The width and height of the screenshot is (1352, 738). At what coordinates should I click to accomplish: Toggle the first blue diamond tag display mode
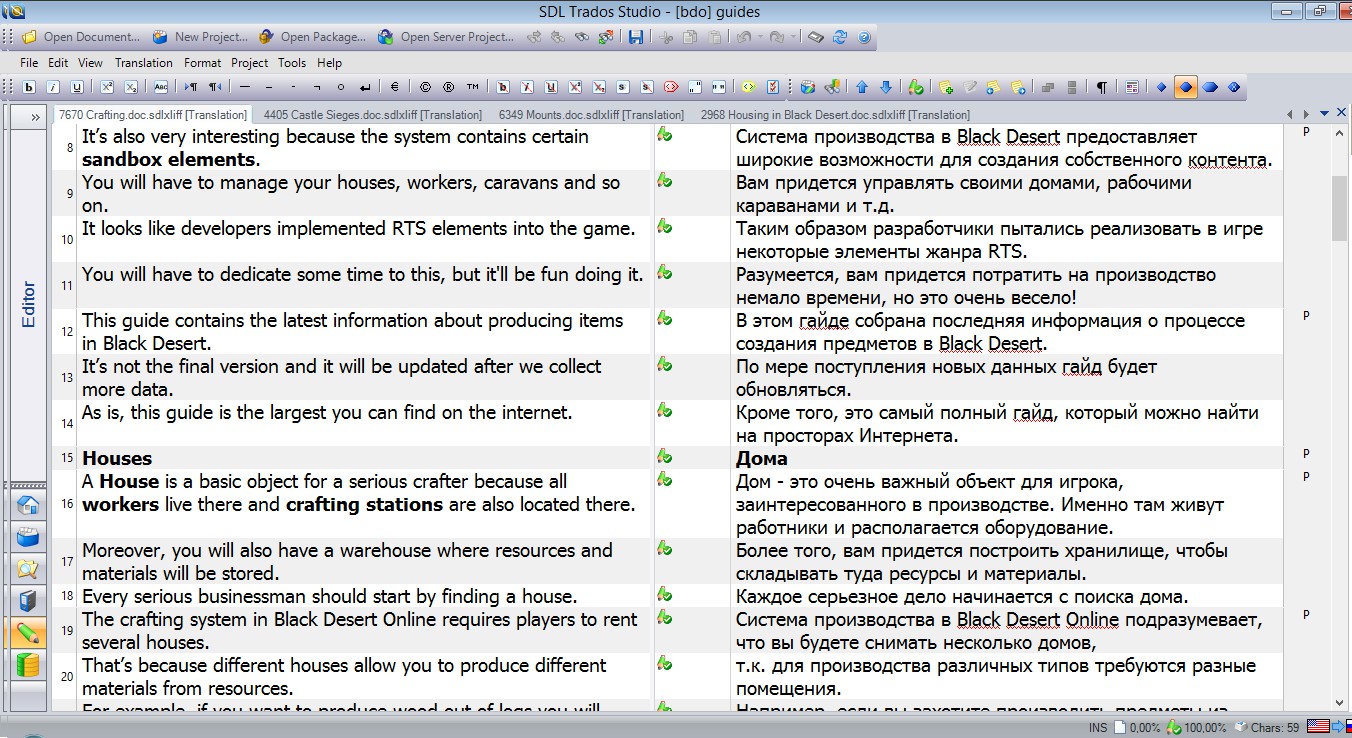[1161, 87]
